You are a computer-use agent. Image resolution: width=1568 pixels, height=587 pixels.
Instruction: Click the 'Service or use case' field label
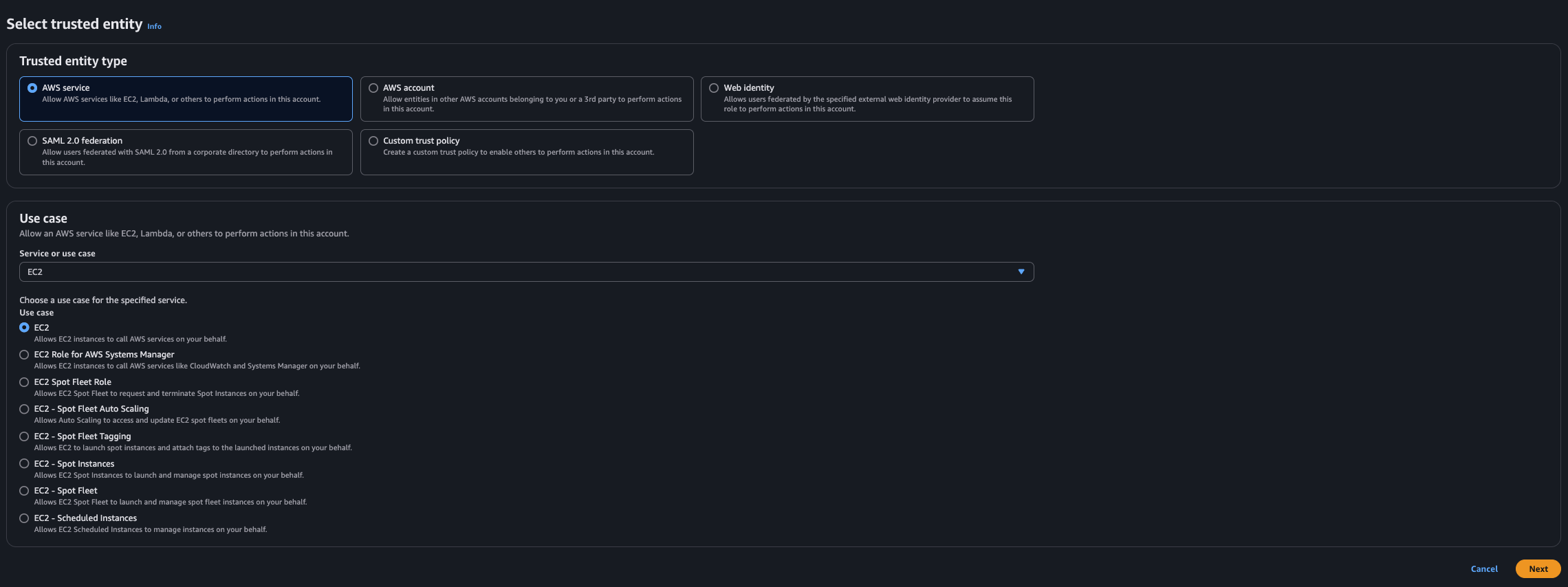(57, 254)
